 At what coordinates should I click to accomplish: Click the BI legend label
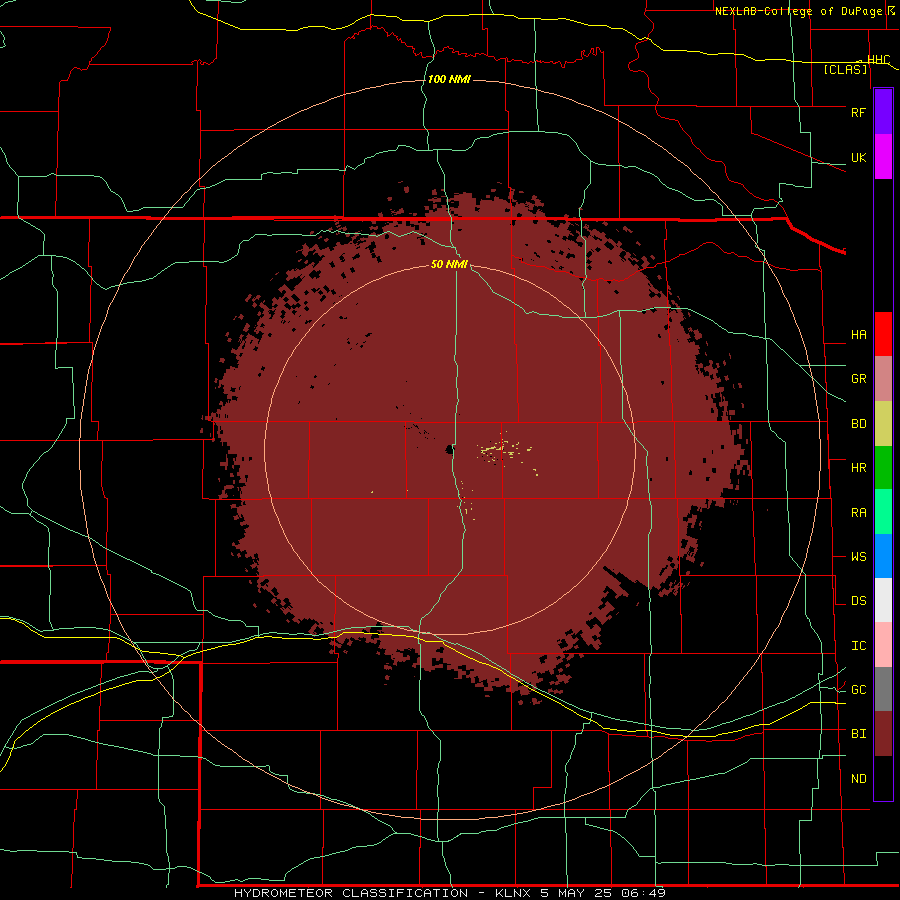pyautogui.click(x=858, y=734)
